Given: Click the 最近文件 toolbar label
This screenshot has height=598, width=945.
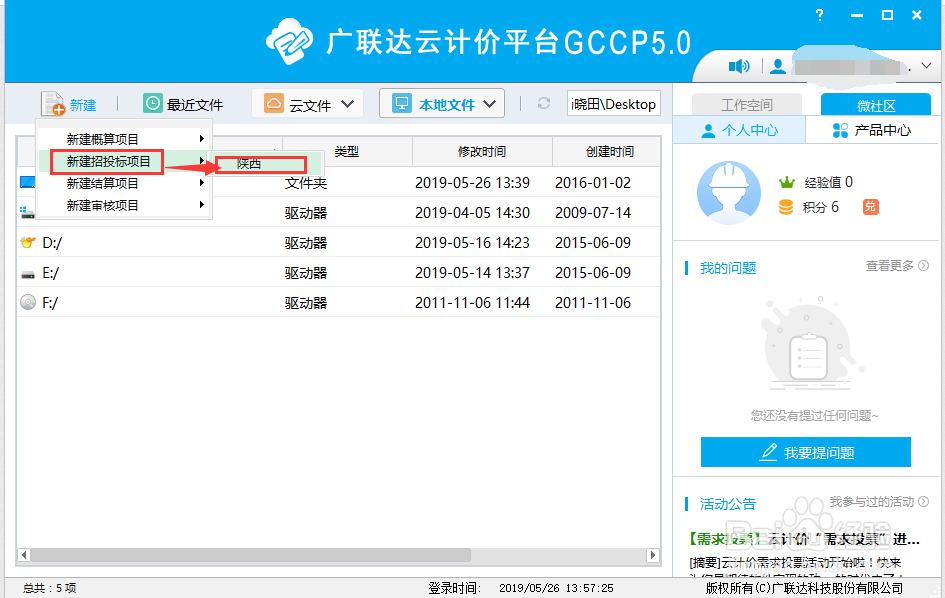Looking at the screenshot, I should [x=195, y=105].
